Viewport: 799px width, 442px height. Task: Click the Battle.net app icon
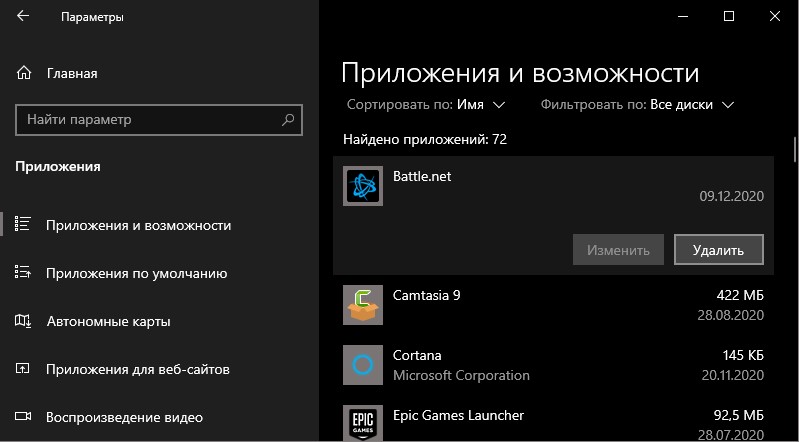[x=363, y=186]
